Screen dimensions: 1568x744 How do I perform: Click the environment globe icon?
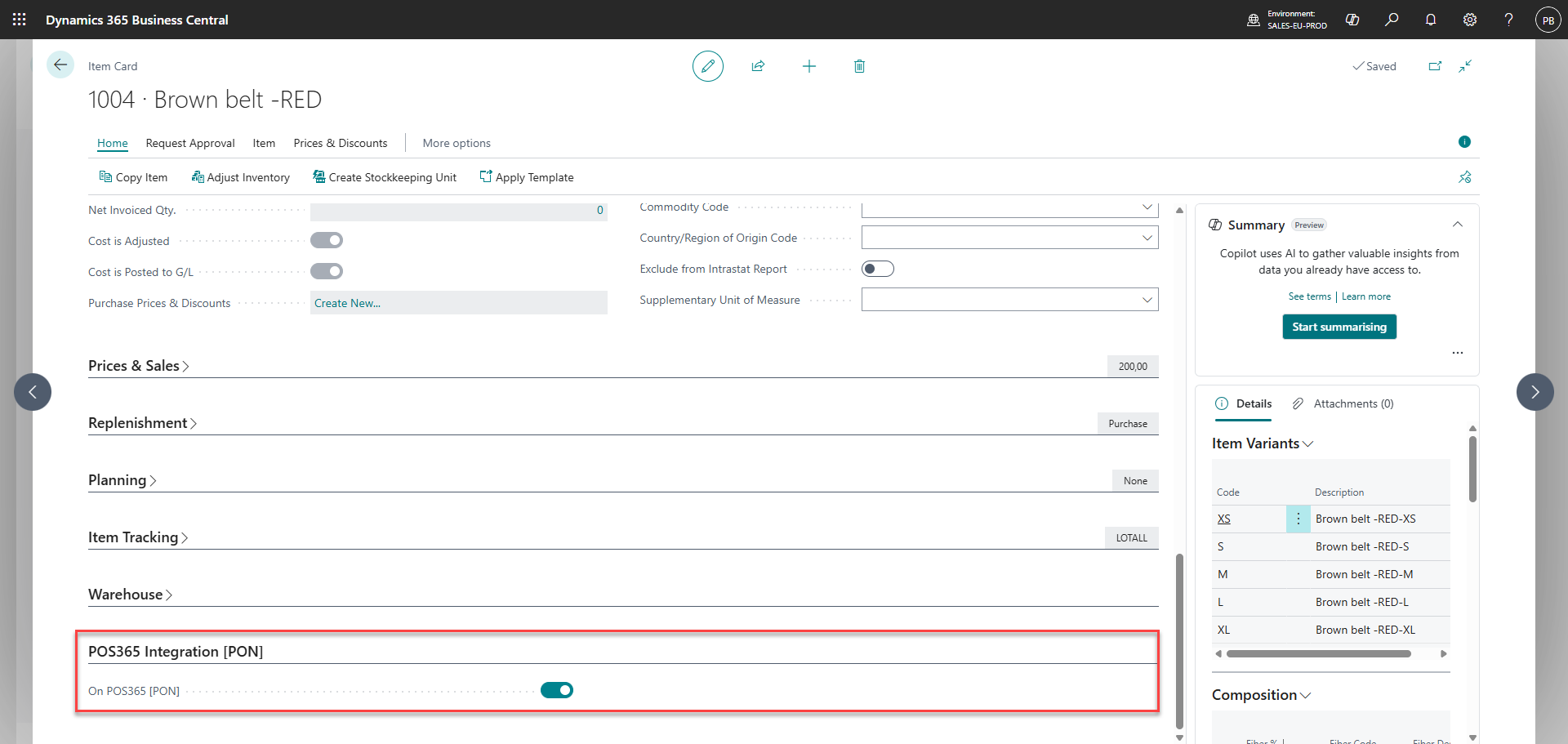tap(1254, 20)
